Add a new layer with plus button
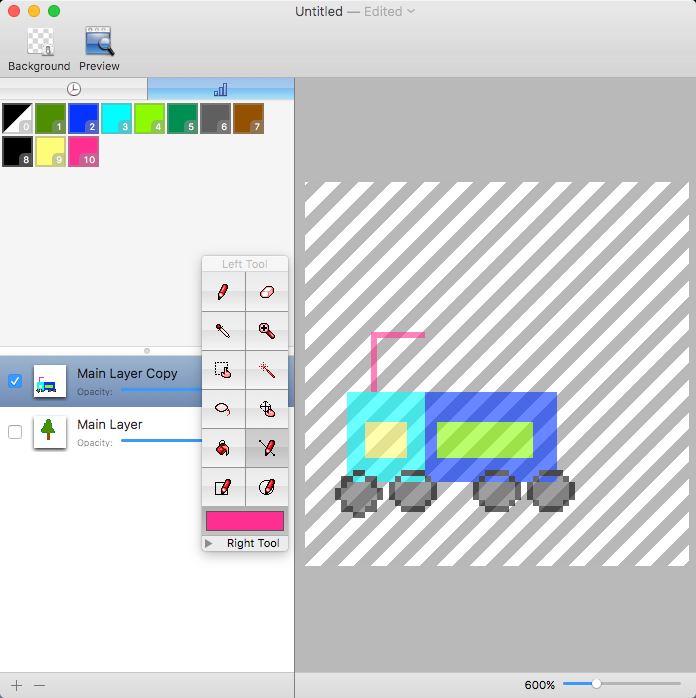This screenshot has height=698, width=696. point(16,686)
